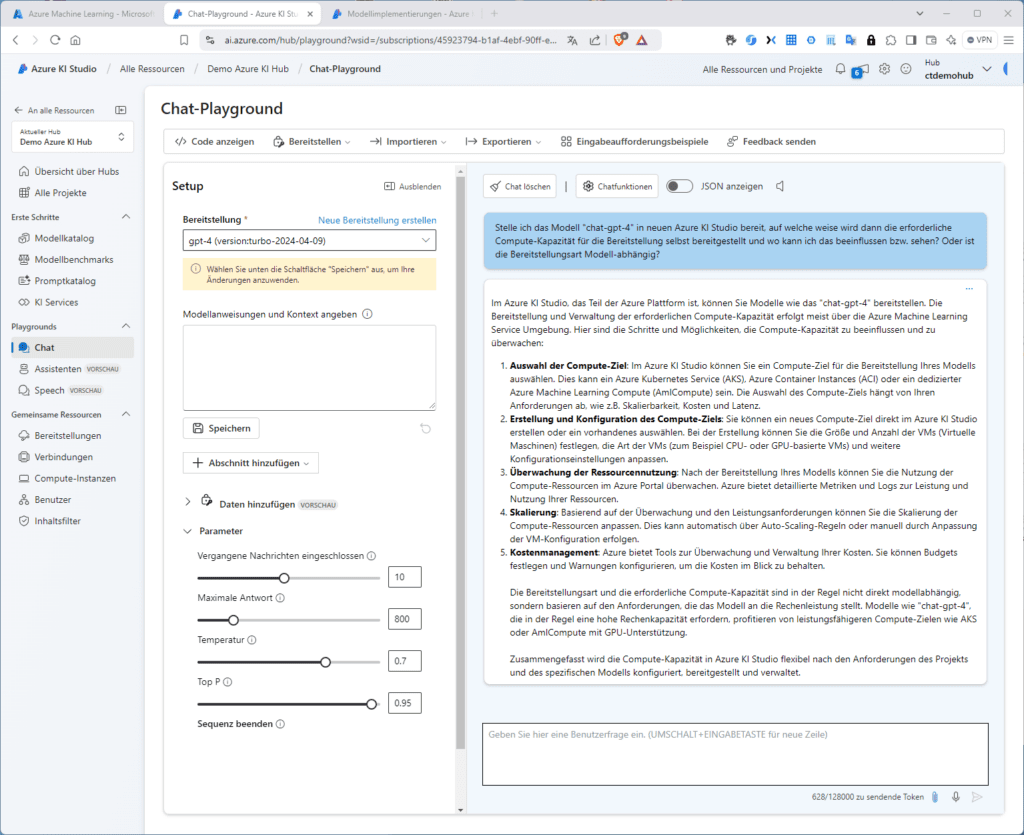Expand the Hub ctdemohub account chevron
Image resolution: width=1024 pixels, height=835 pixels.
(x=987, y=69)
